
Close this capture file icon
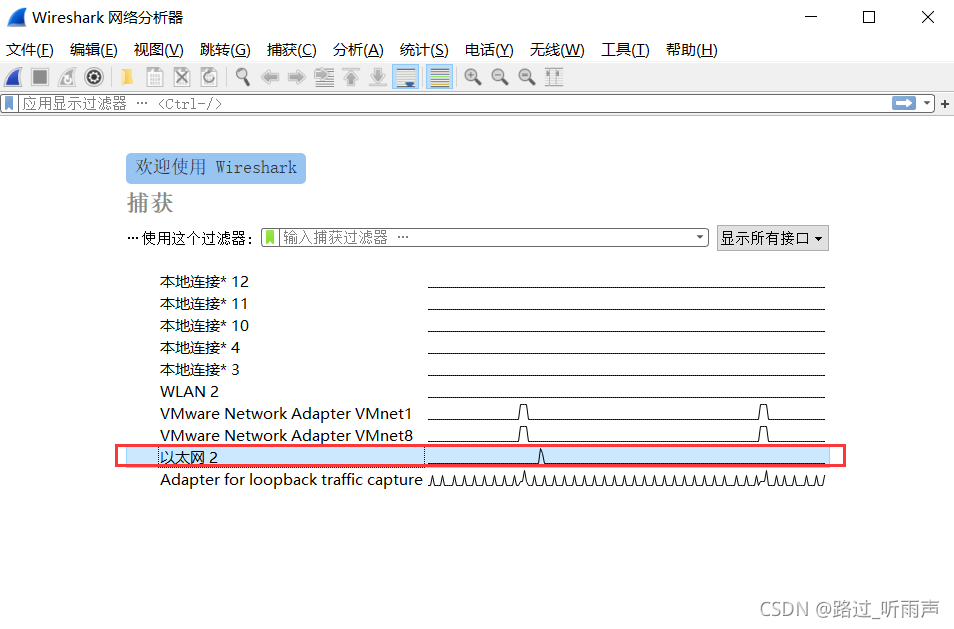(x=182, y=77)
